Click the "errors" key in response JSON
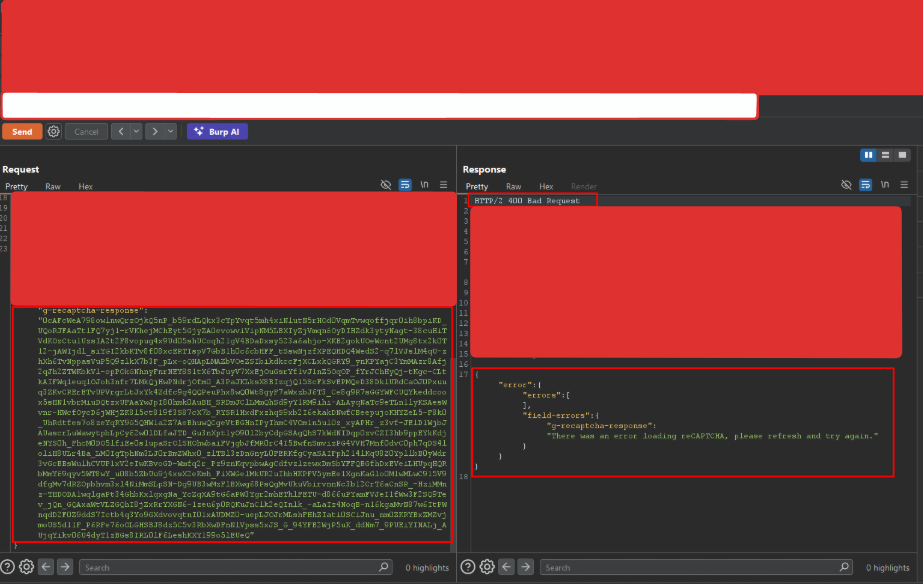 (543, 396)
